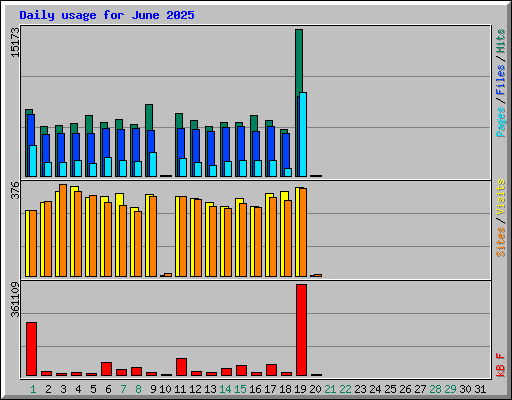
Task: Click the cyan Pages bar for day 9
Action: [153, 165]
